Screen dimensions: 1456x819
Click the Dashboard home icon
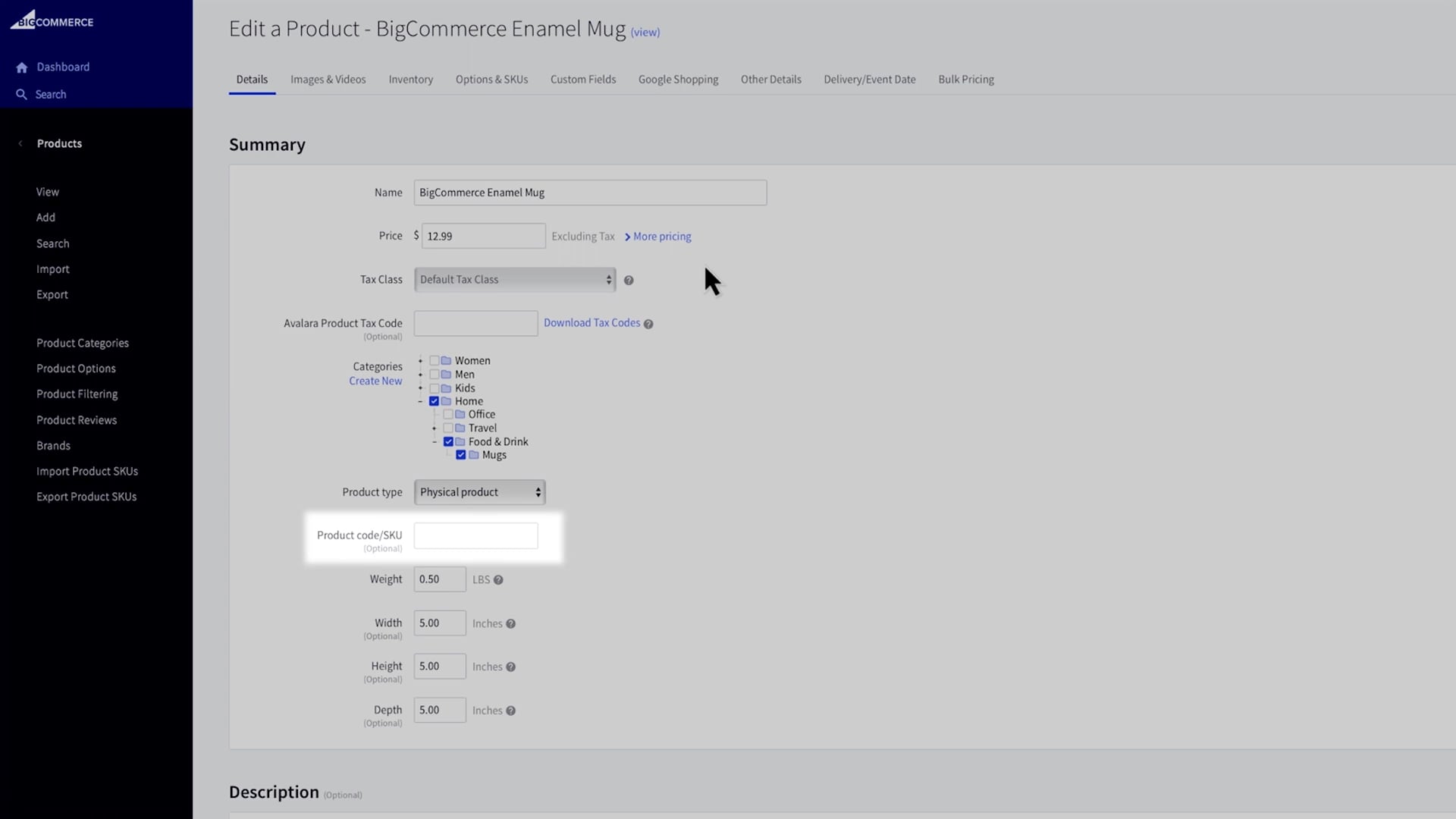coord(22,67)
